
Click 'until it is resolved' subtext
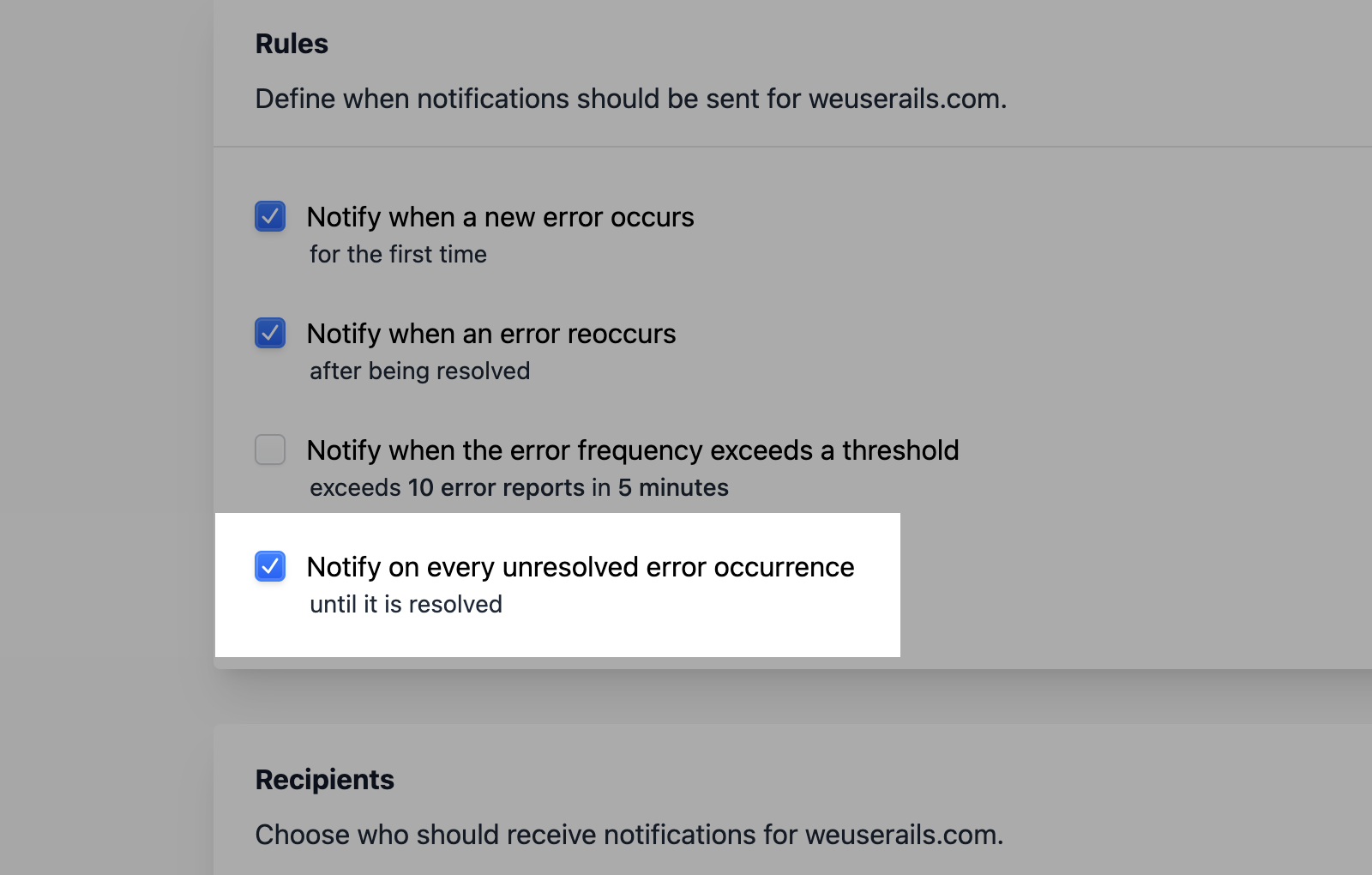point(406,604)
